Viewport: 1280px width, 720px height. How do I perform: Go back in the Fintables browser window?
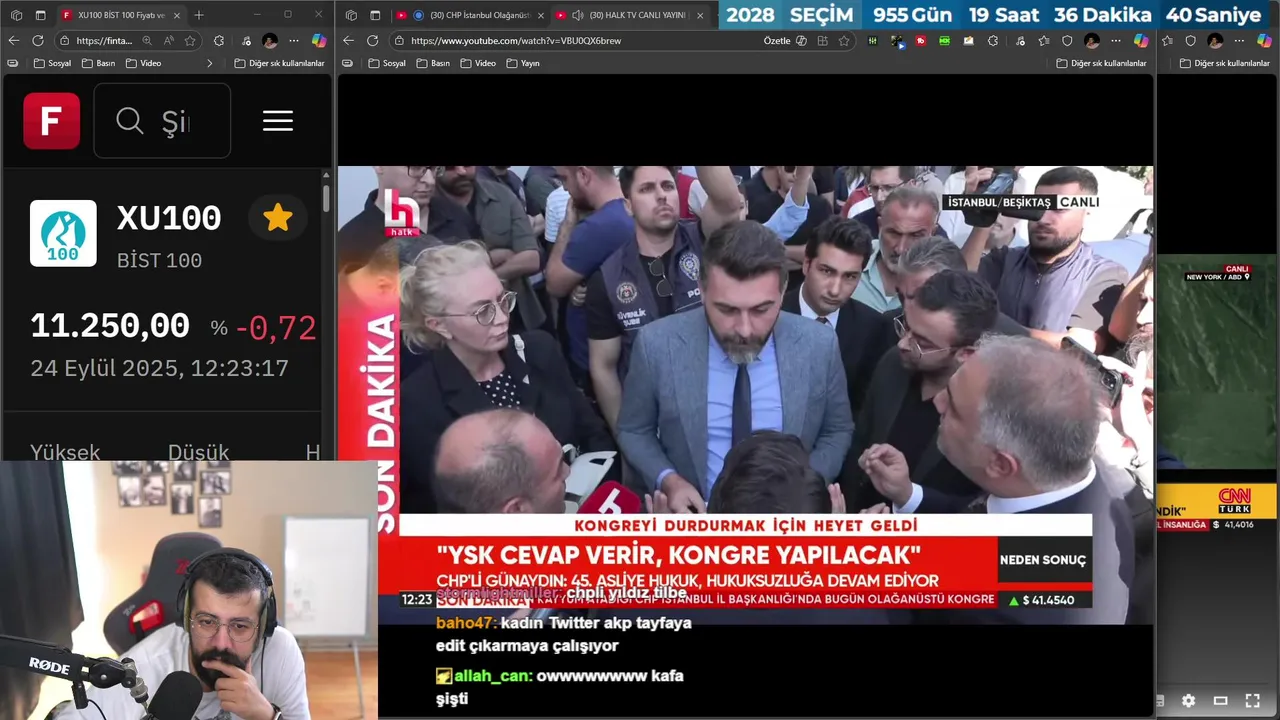coord(14,40)
